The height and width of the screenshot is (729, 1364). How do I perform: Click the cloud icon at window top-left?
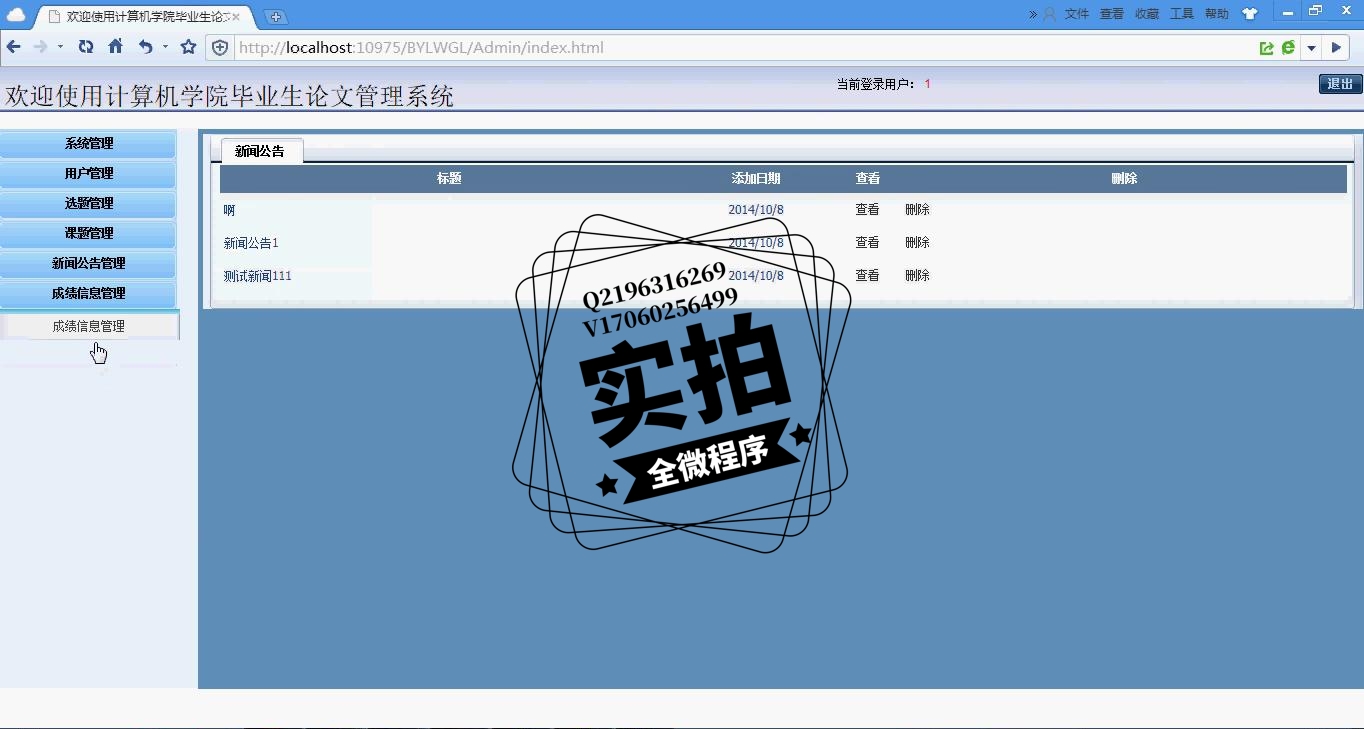(16, 15)
